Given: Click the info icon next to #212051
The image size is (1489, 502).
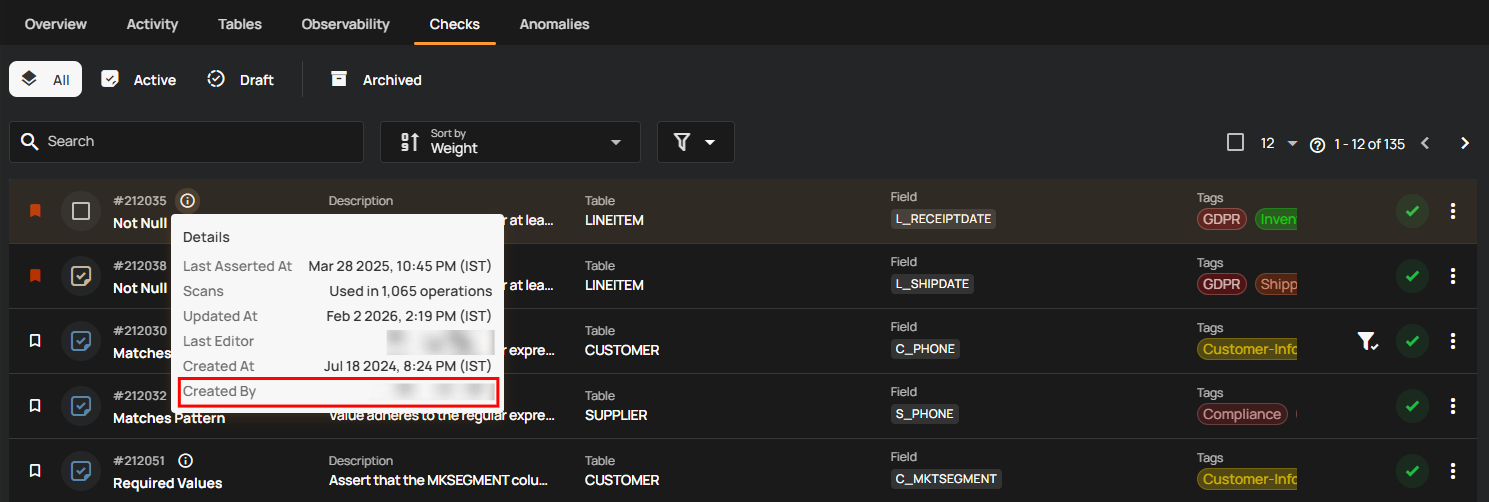Looking at the screenshot, I should [185, 461].
